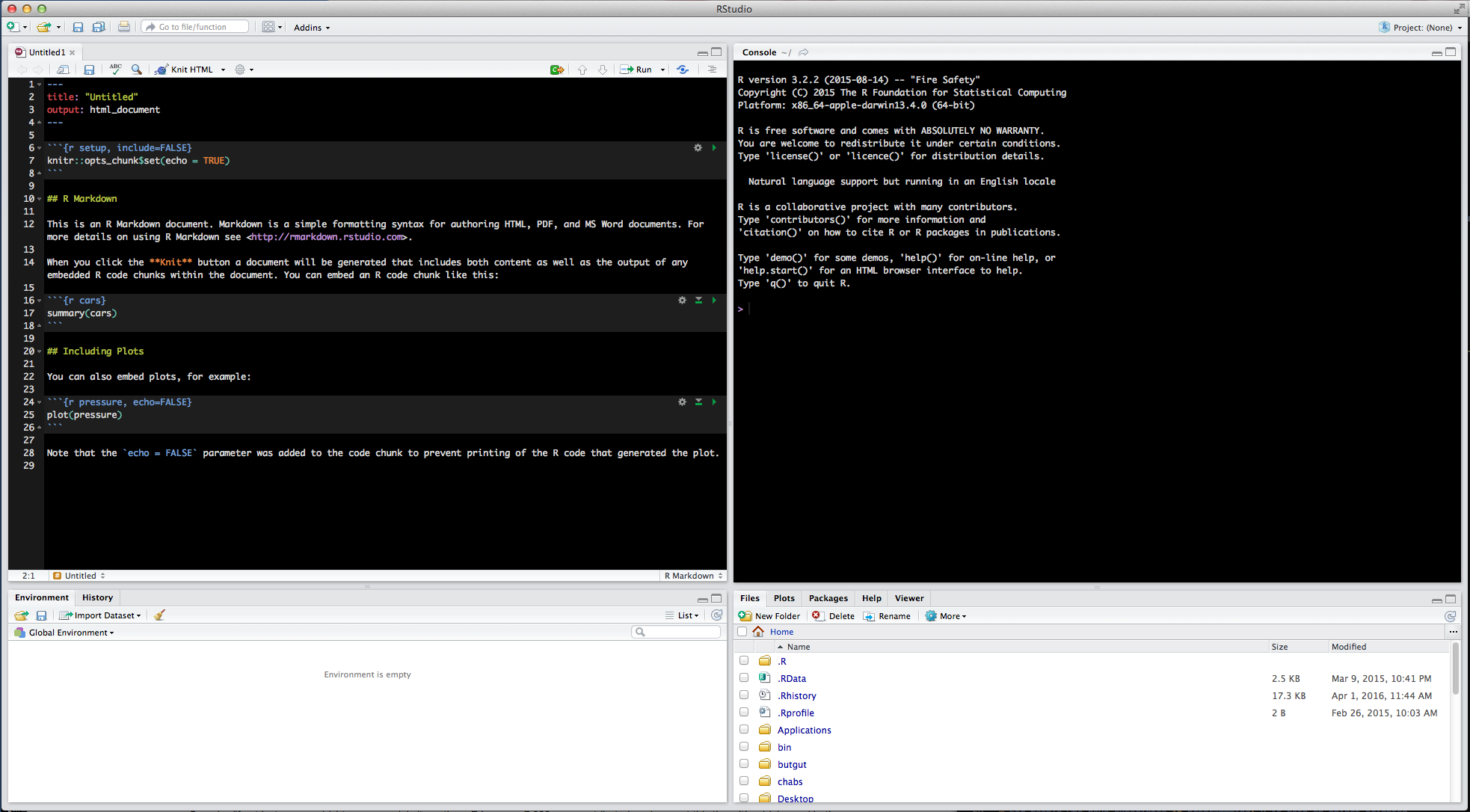
Task: Run all chunks above cars chunk
Action: pos(698,300)
